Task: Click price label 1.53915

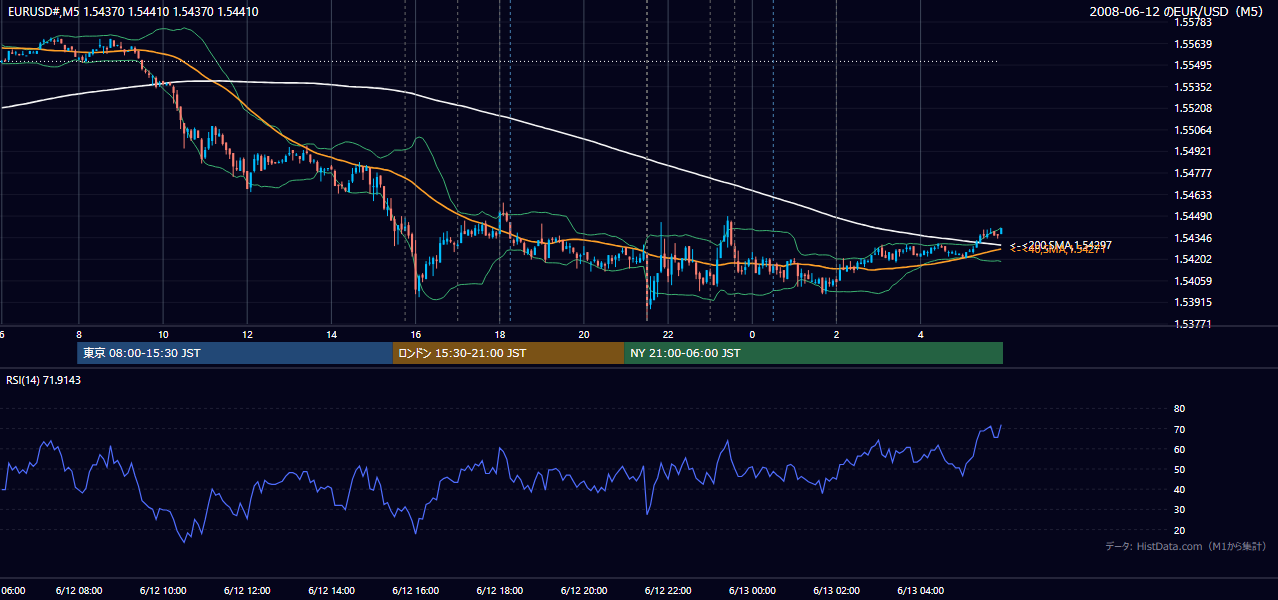Action: [1193, 302]
